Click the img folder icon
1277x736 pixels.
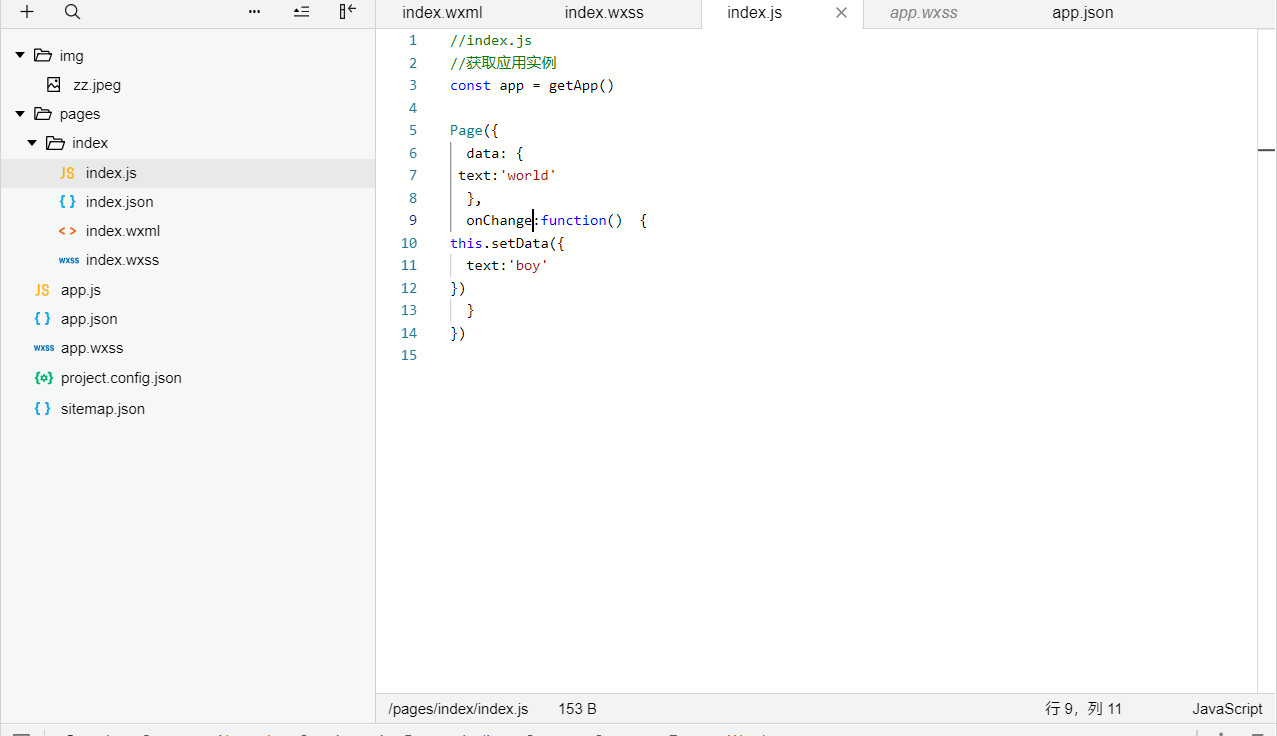42,55
